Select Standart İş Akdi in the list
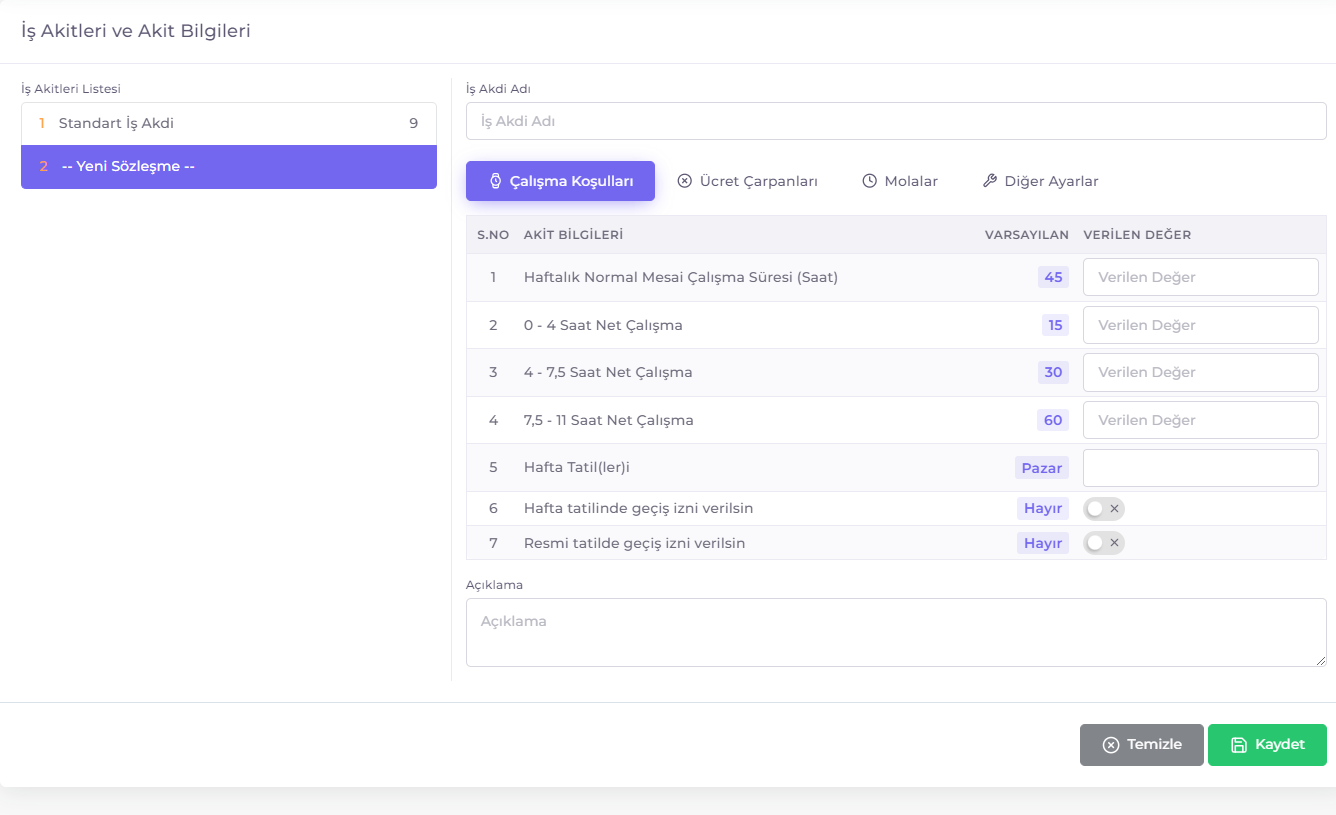The image size is (1336, 815). point(229,124)
